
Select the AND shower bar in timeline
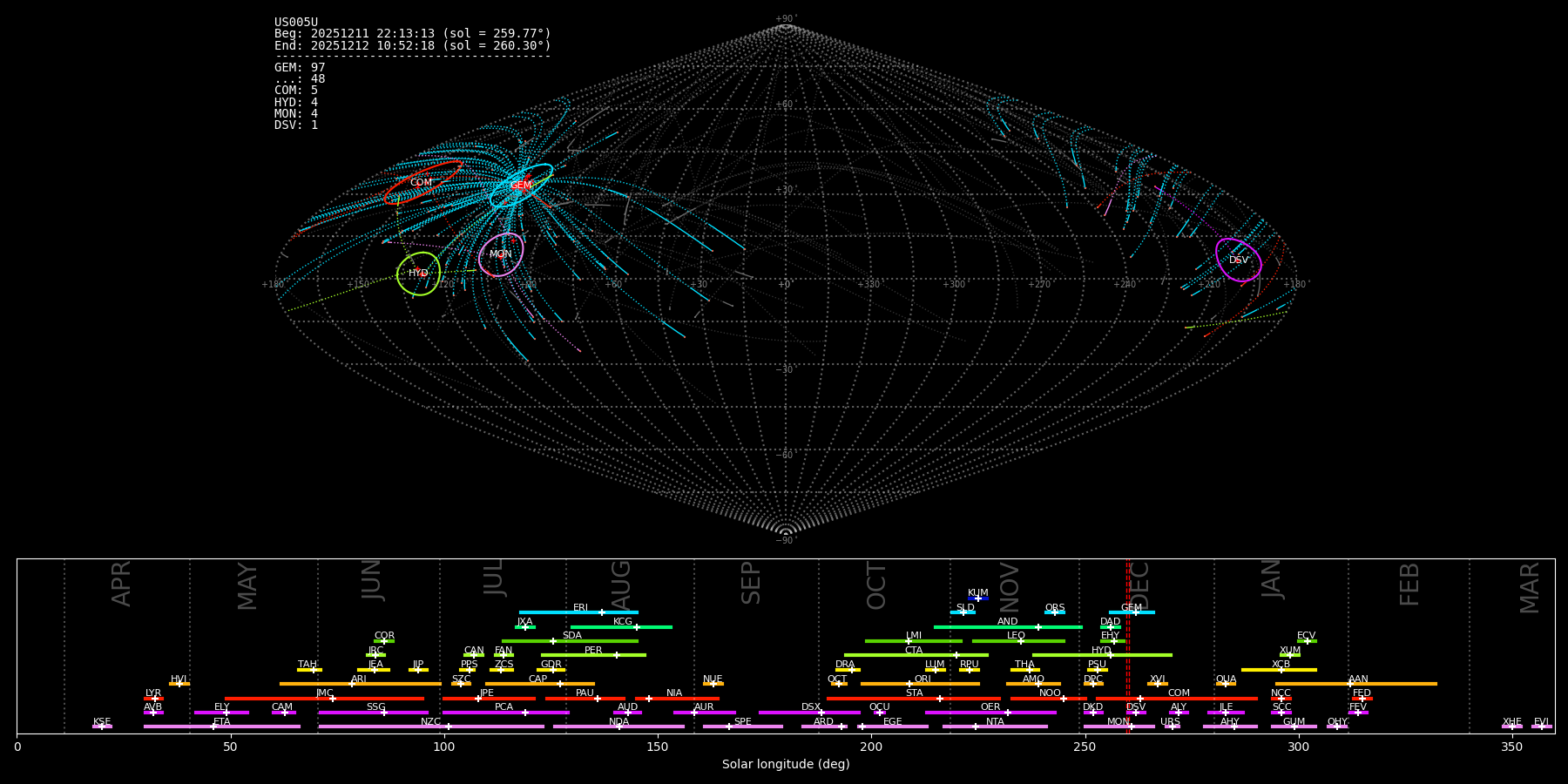click(x=1008, y=626)
